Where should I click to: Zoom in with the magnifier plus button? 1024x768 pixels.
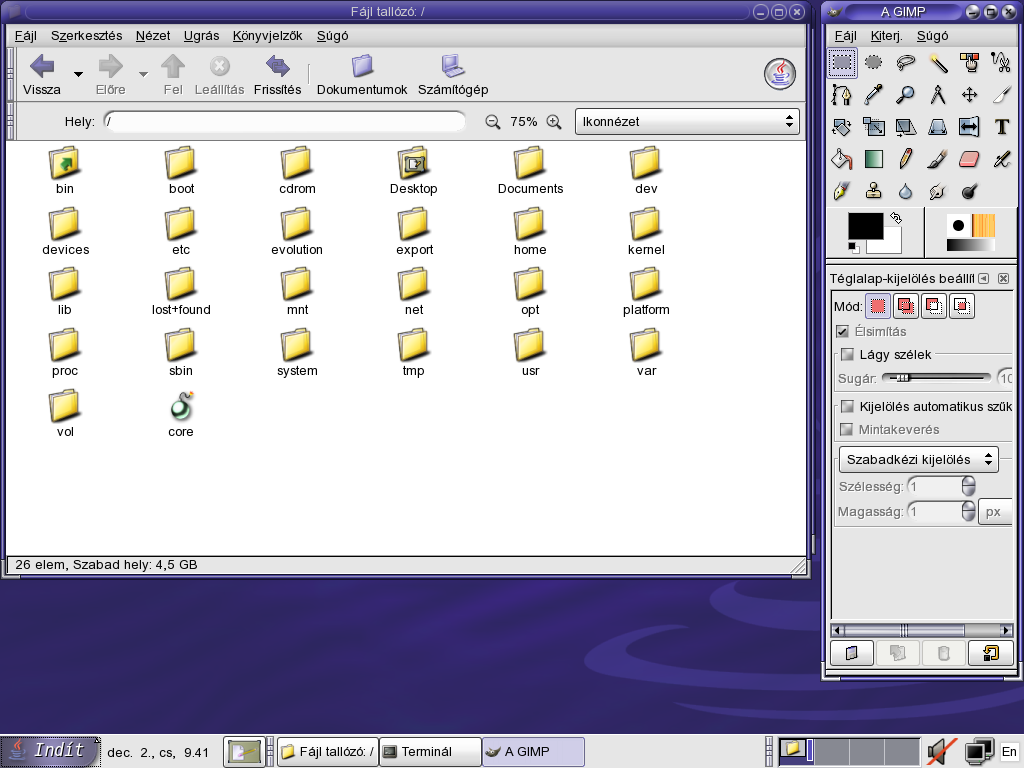click(554, 121)
